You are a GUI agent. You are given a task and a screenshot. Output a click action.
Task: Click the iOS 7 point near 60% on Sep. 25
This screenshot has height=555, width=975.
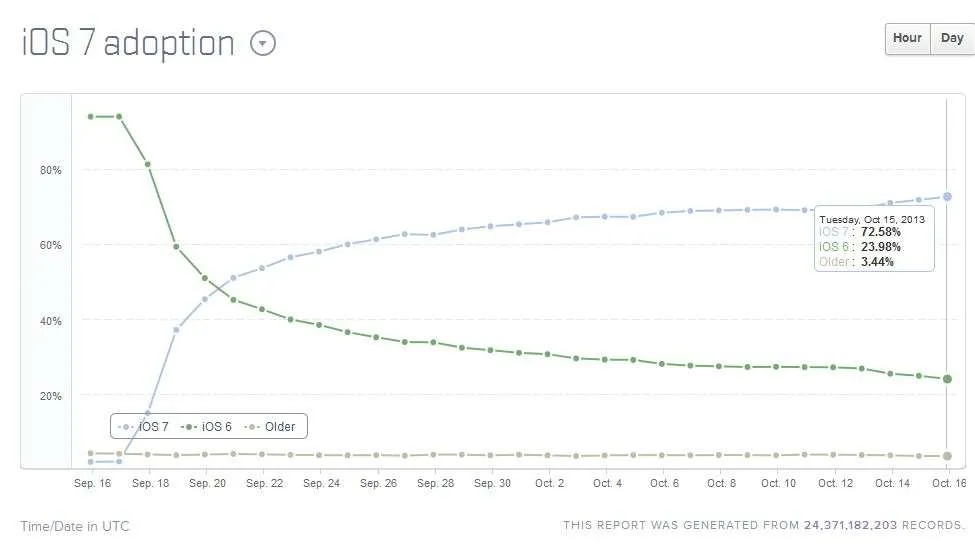(x=348, y=244)
